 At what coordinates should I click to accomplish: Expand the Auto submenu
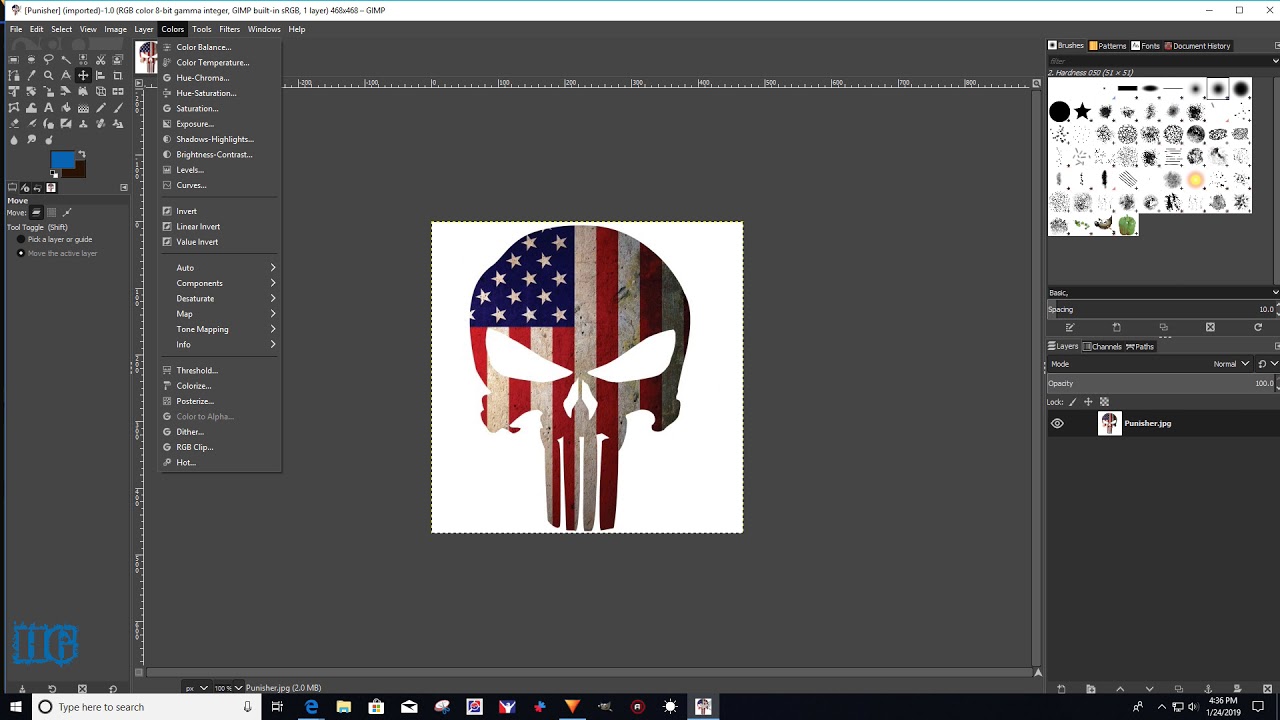(220, 268)
